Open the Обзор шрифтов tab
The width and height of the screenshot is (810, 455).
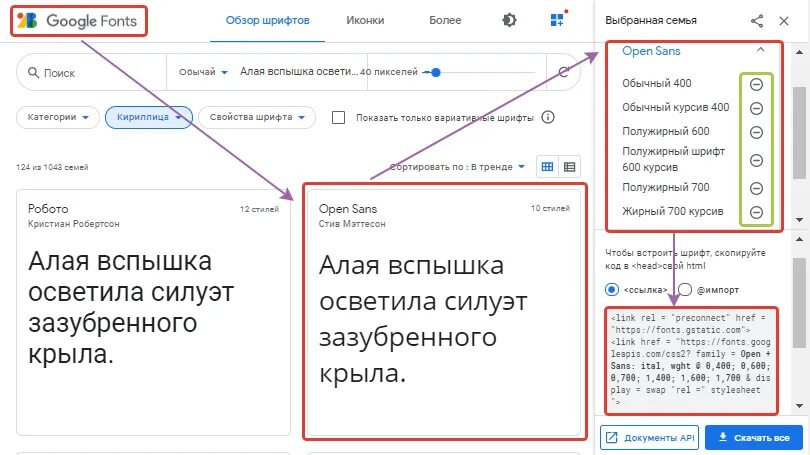click(268, 21)
